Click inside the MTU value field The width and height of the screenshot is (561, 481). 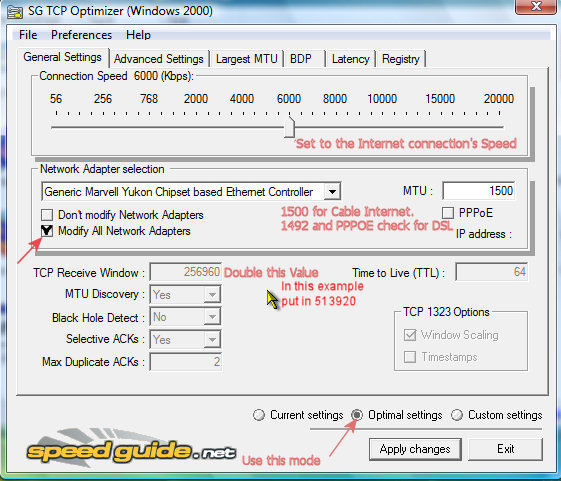479,191
